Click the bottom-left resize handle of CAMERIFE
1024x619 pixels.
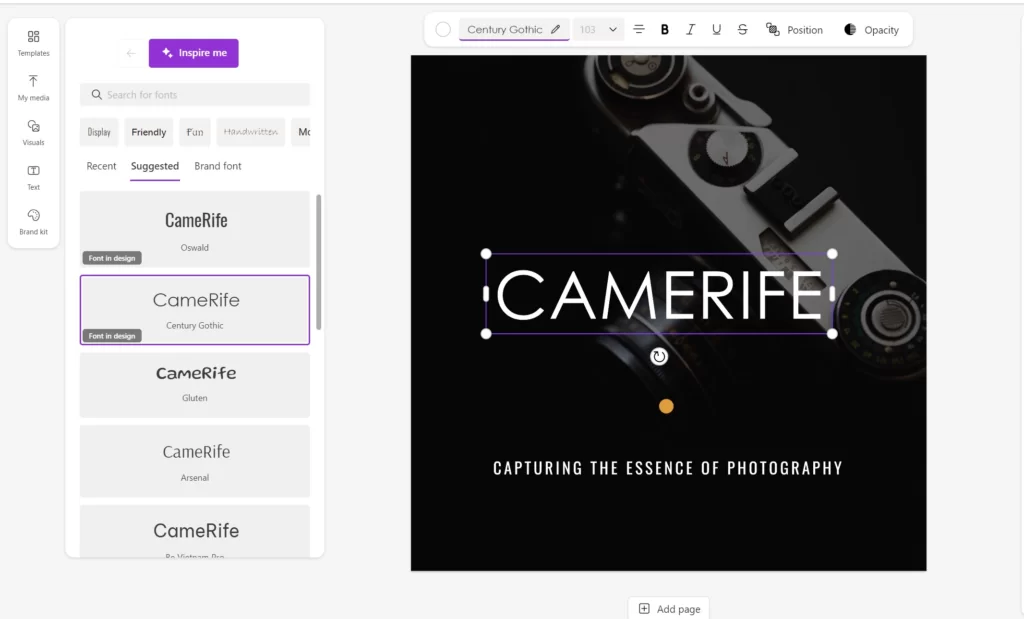tap(486, 334)
